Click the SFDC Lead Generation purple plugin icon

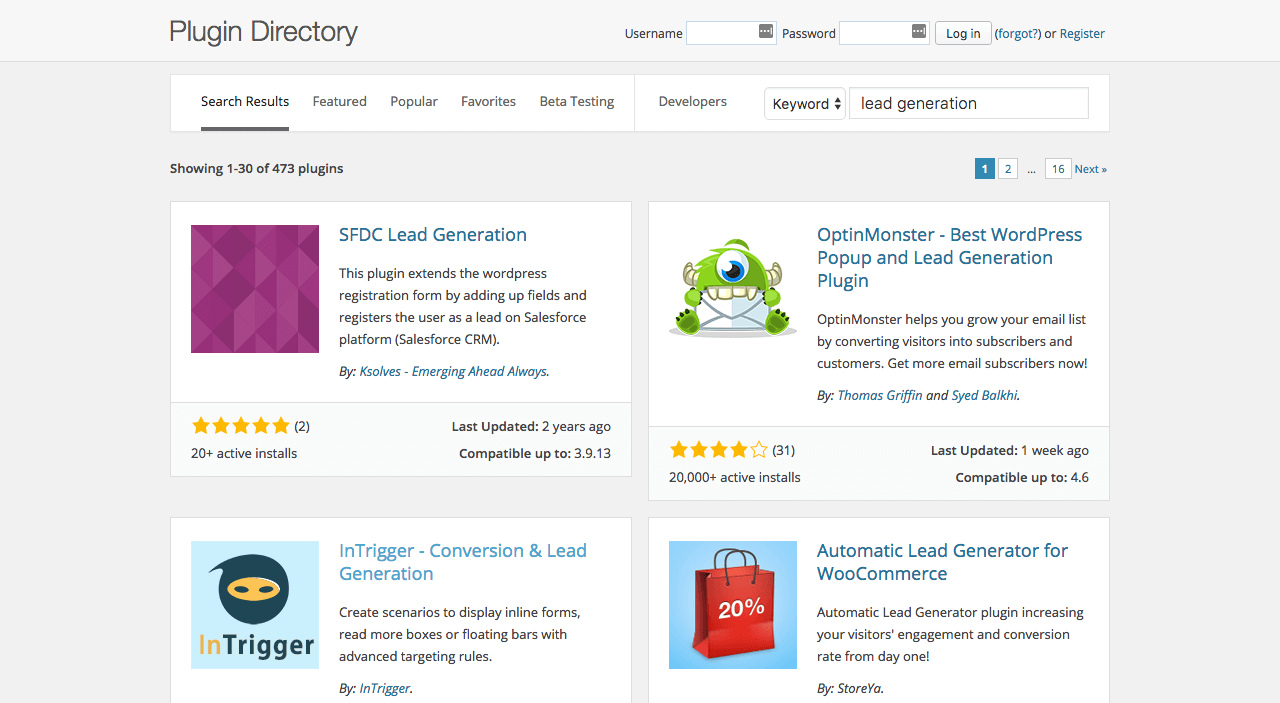tap(255, 289)
